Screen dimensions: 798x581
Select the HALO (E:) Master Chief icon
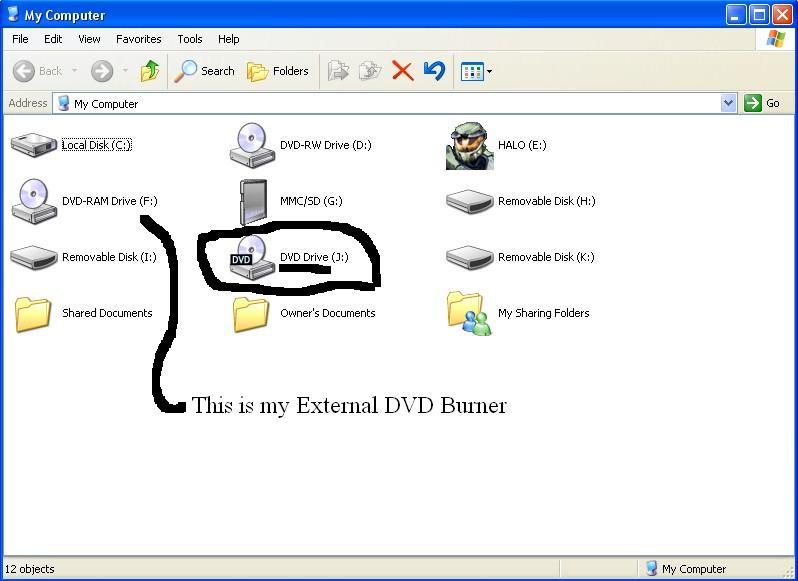(470, 146)
